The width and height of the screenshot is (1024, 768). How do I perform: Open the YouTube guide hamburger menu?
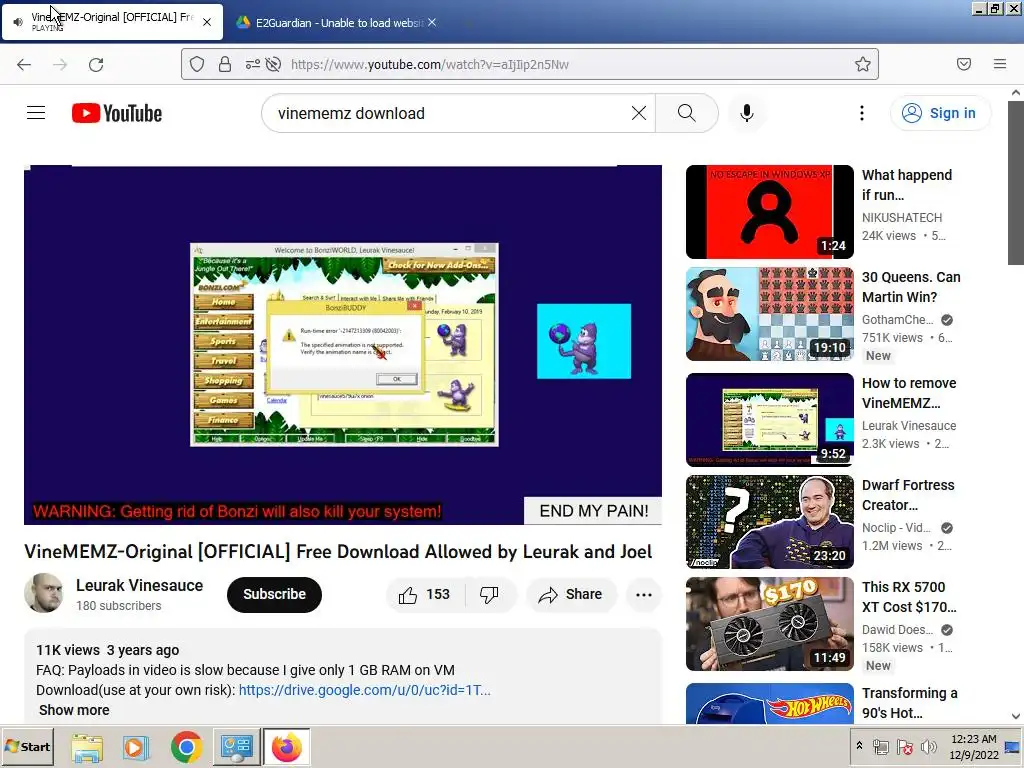[36, 113]
